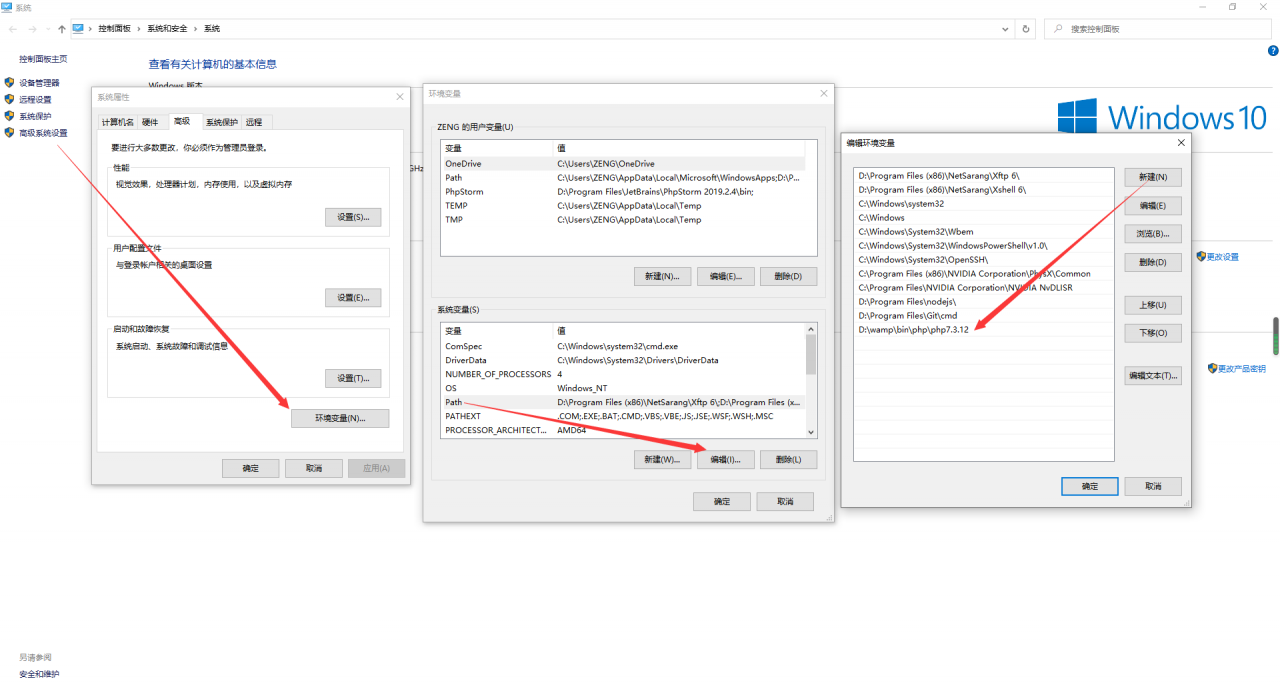Click the 环境变量(N)... button

(x=339, y=419)
